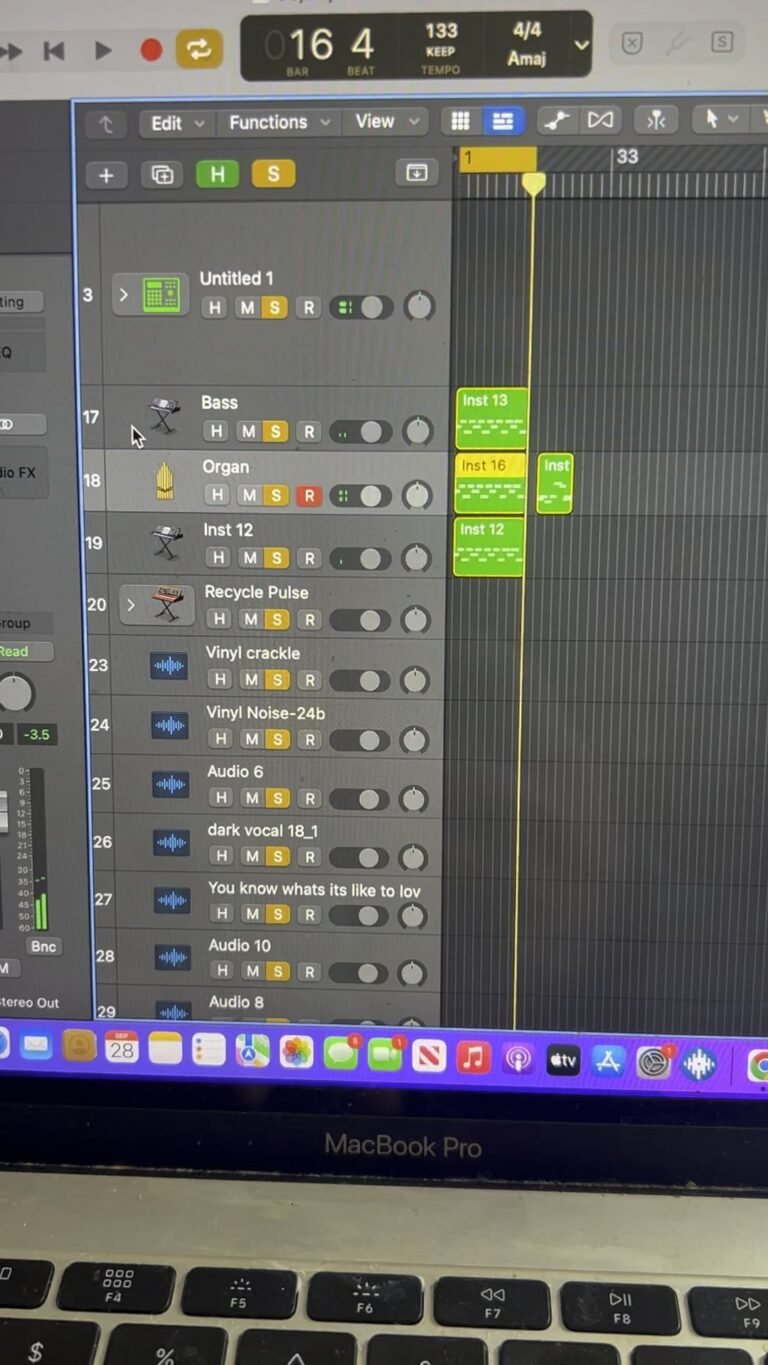Expand the Untitled 1 track stack

123,295
